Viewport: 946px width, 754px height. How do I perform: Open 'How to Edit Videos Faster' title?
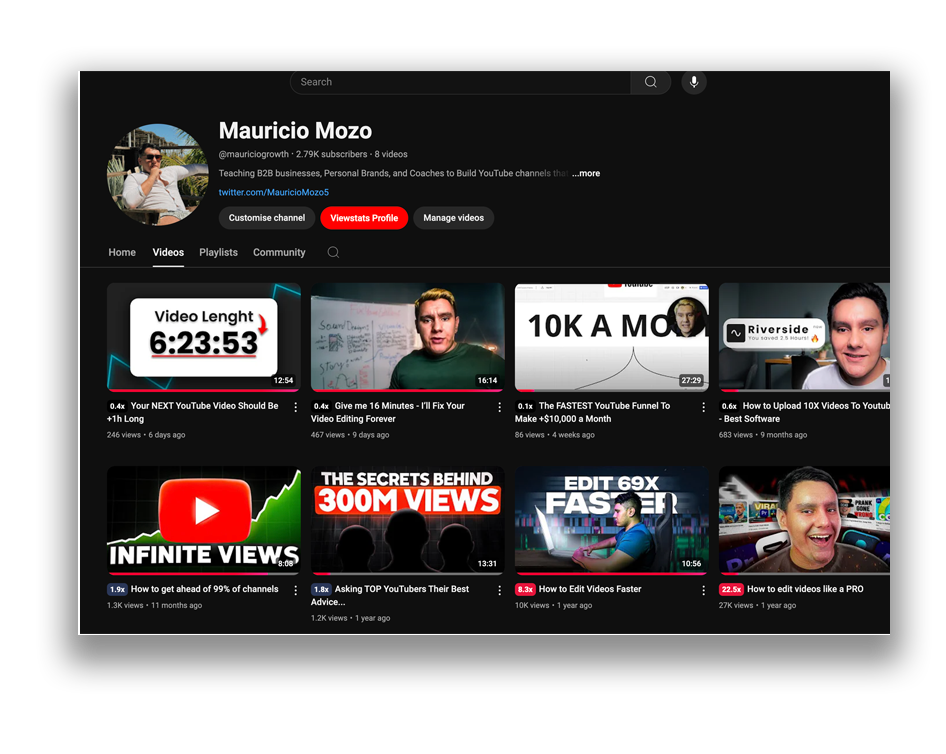[x=590, y=589]
